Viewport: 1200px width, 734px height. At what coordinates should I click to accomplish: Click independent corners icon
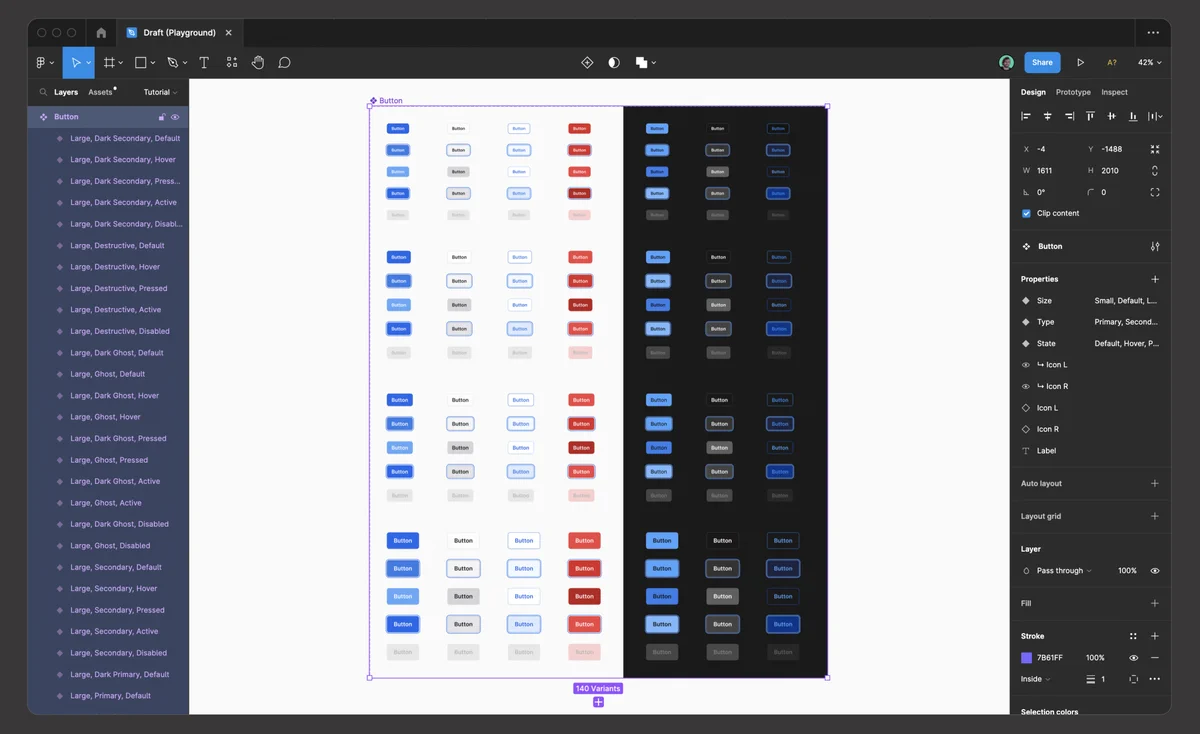1155,192
